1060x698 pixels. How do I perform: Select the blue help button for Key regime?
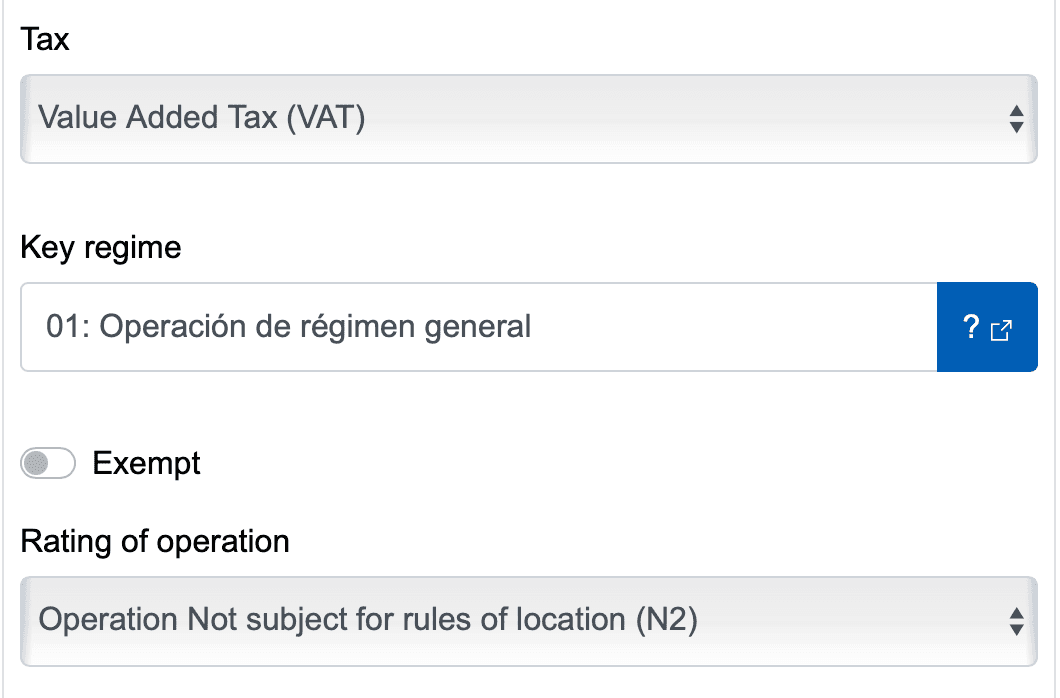(988, 326)
